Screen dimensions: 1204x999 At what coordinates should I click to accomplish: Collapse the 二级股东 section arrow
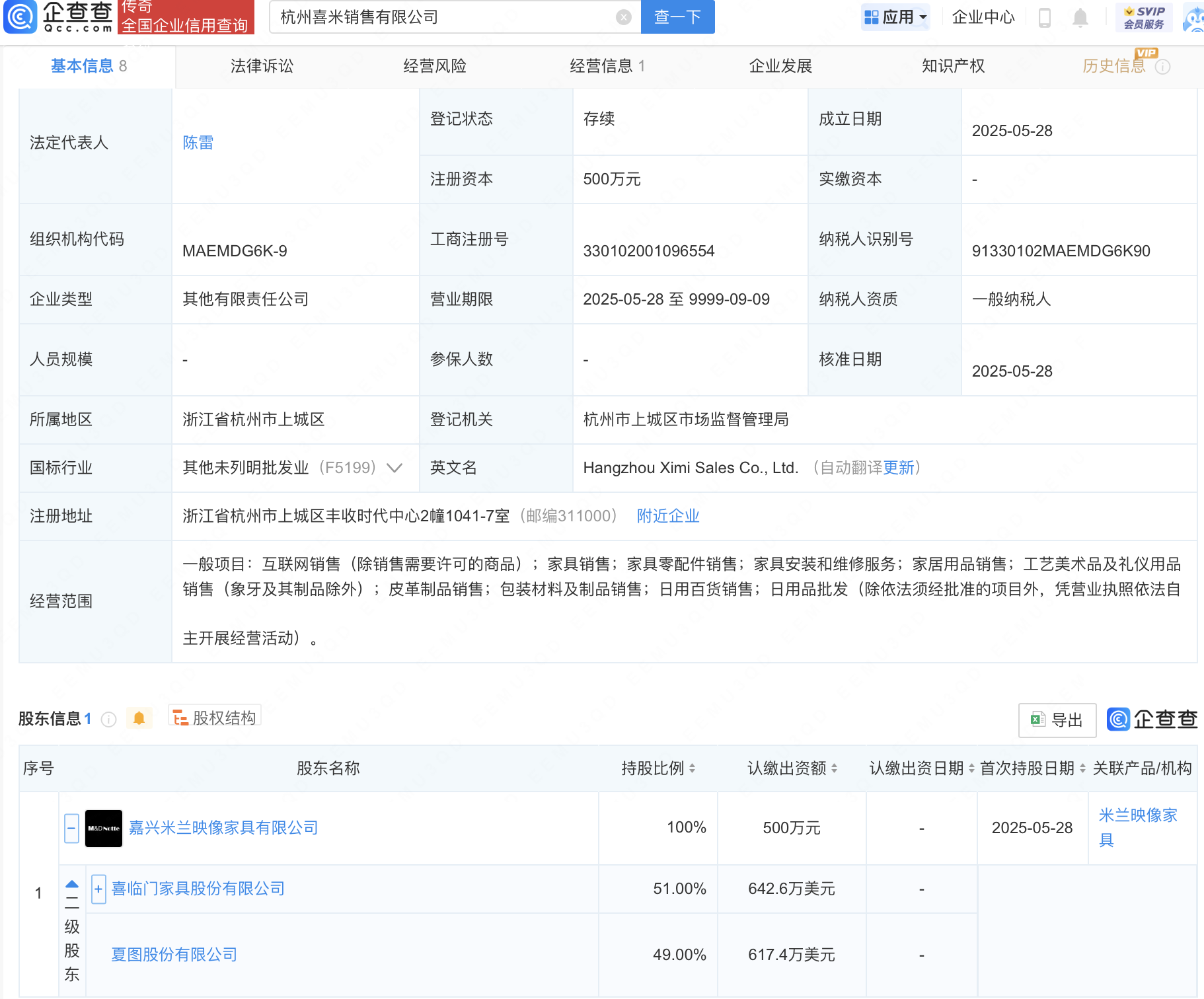coord(72,885)
